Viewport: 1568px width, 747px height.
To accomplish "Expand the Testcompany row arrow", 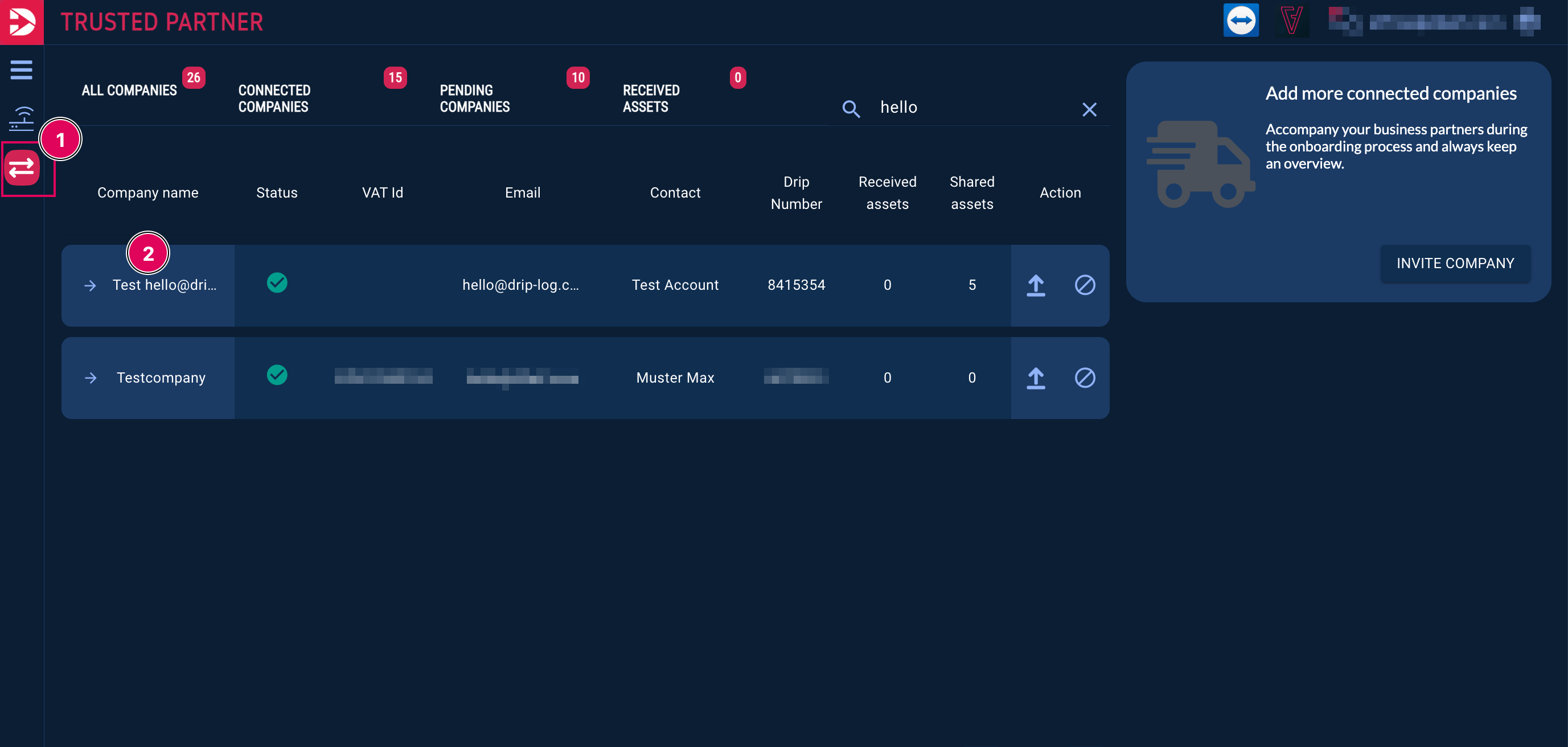I will [91, 378].
